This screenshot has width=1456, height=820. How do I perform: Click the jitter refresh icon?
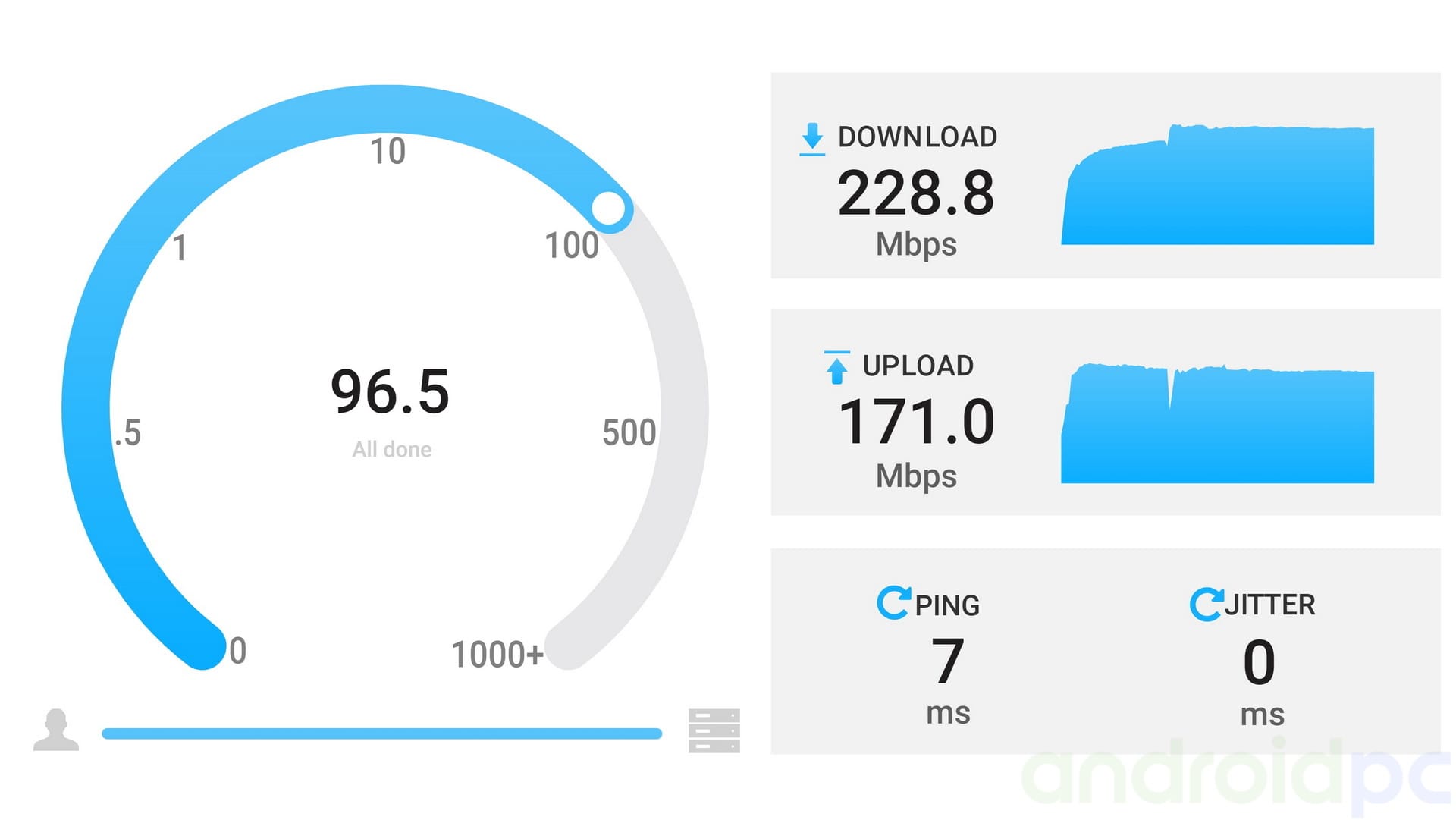(1207, 604)
